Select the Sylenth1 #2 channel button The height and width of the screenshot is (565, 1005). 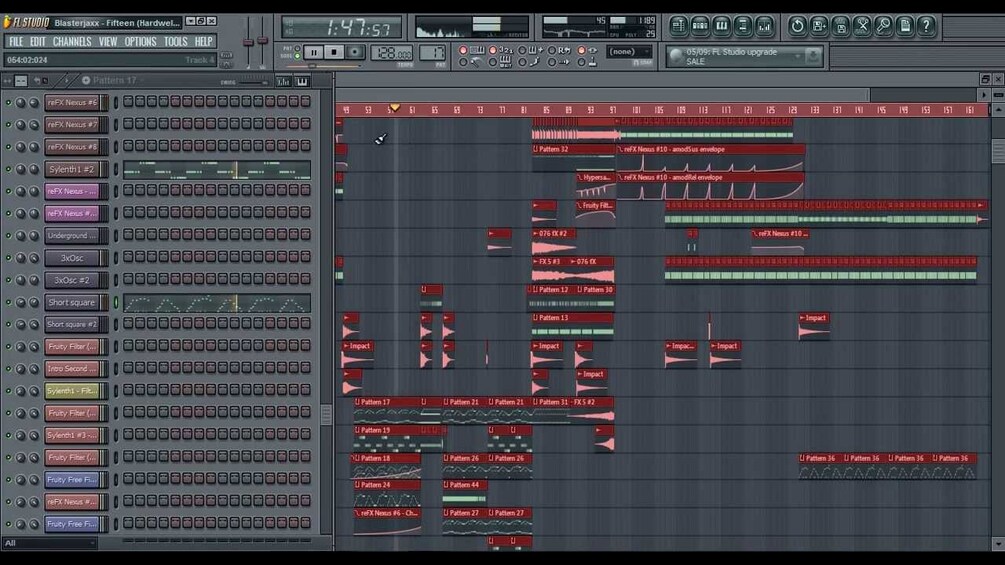(x=72, y=170)
